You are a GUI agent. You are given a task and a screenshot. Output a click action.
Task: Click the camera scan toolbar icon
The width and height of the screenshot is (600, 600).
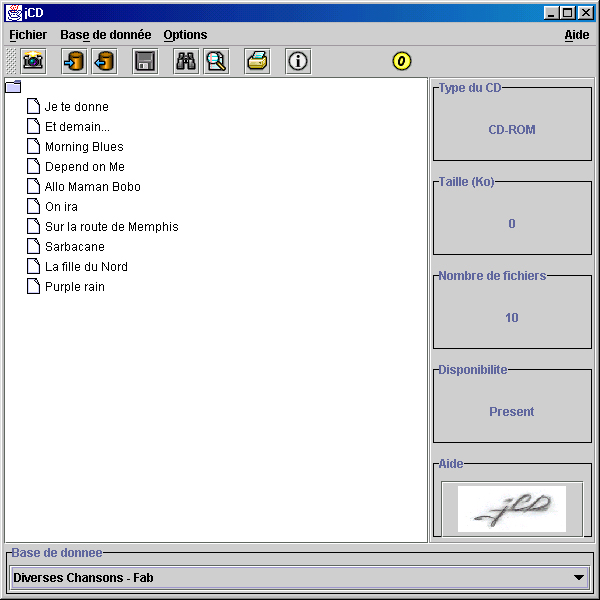point(34,61)
